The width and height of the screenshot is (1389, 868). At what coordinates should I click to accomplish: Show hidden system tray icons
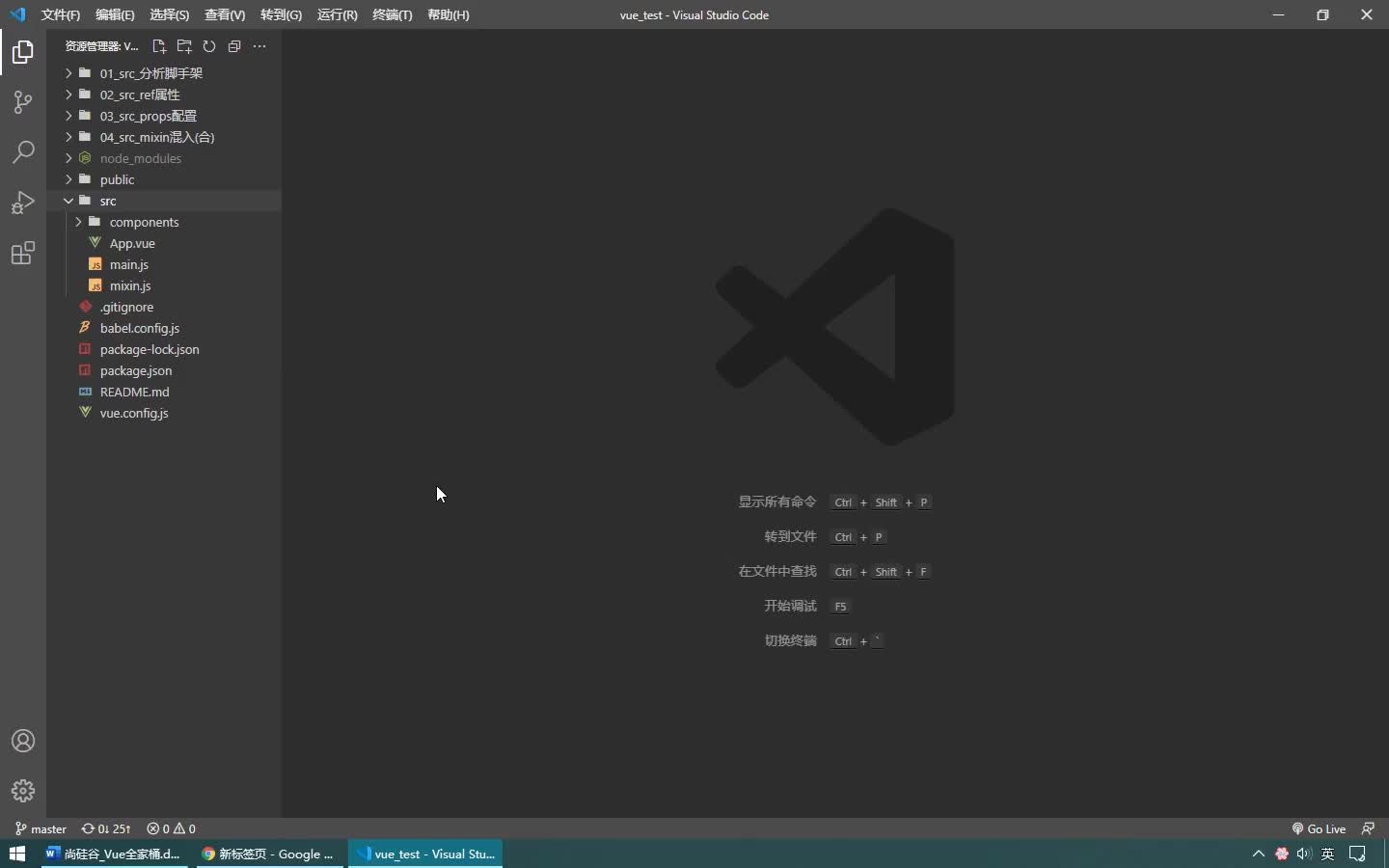tap(1259, 854)
